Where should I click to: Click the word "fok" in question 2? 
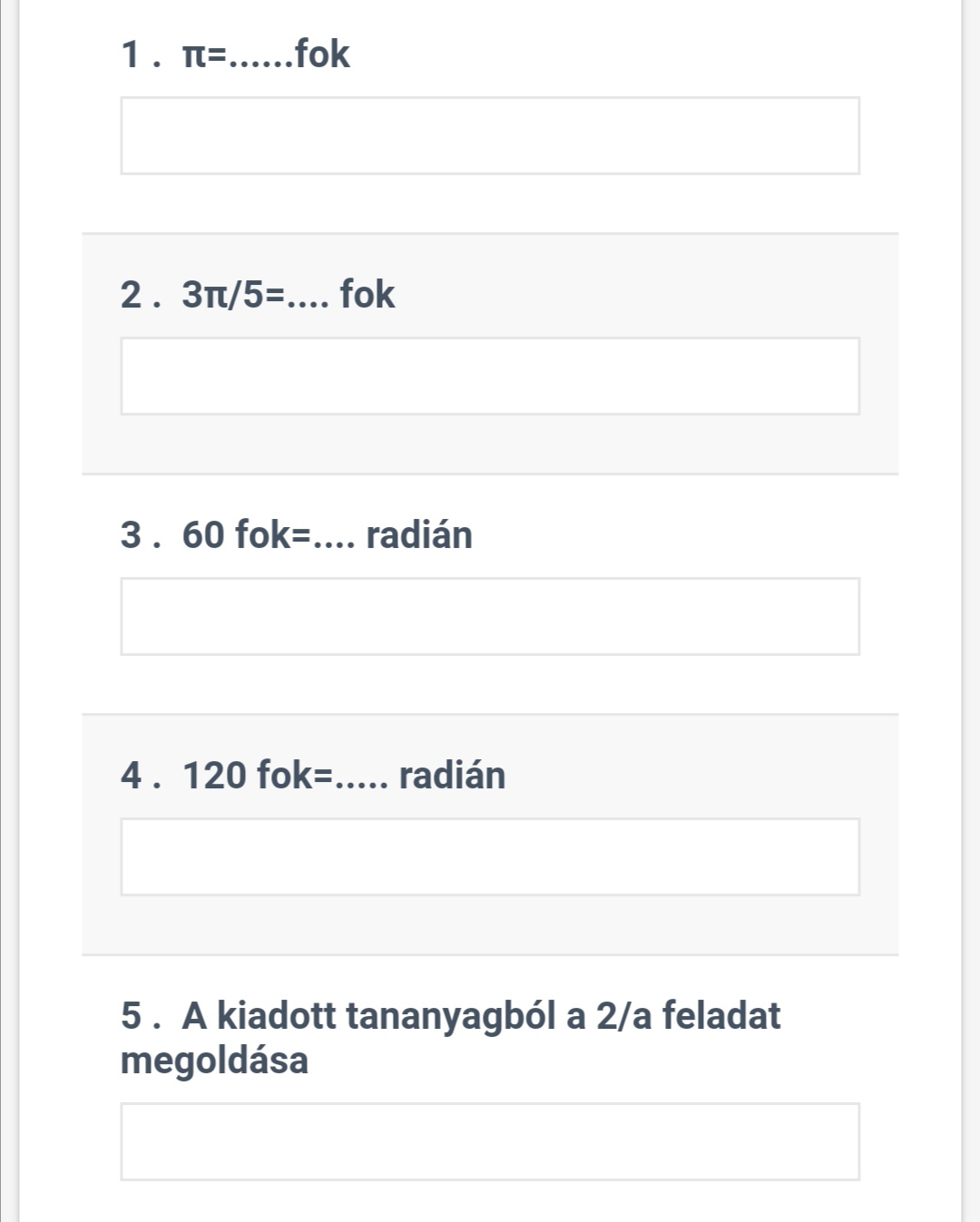(367, 295)
